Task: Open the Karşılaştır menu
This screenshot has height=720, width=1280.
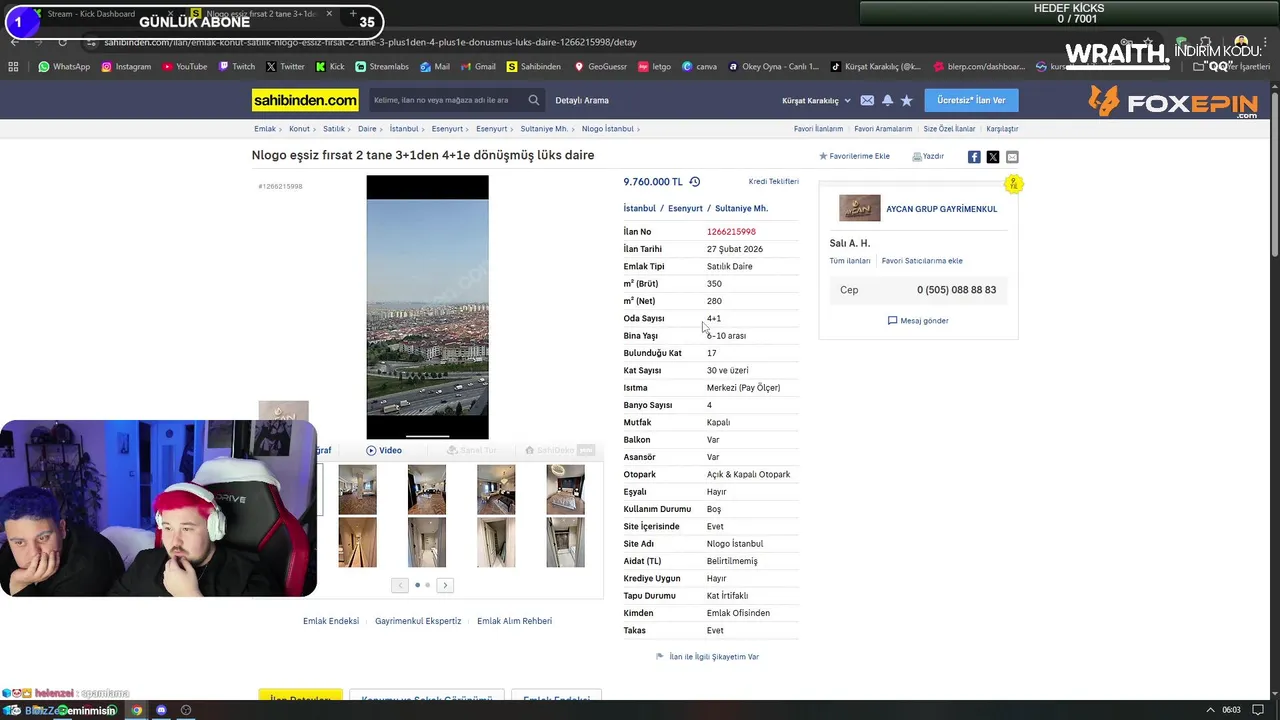Action: click(x=1002, y=129)
